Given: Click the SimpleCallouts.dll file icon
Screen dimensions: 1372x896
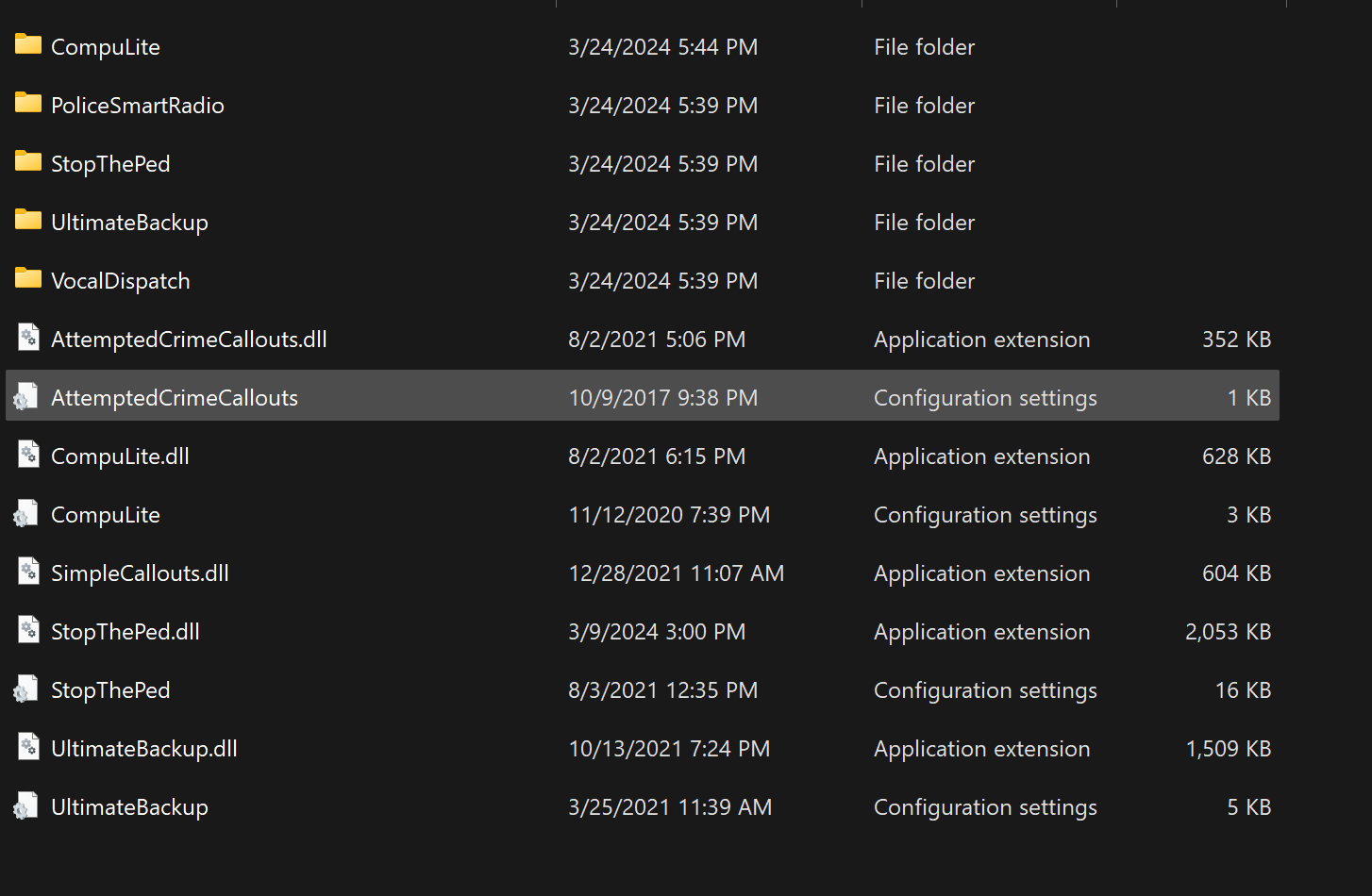Looking at the screenshot, I should (x=28, y=572).
